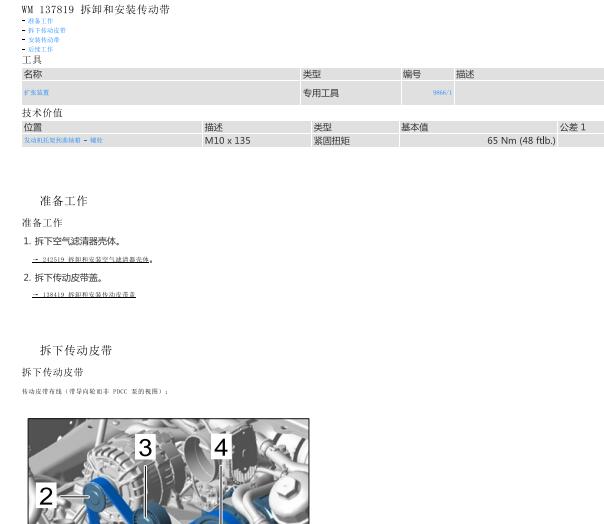Click the 工具 section heading
The height and width of the screenshot is (524, 604).
click(x=32, y=60)
